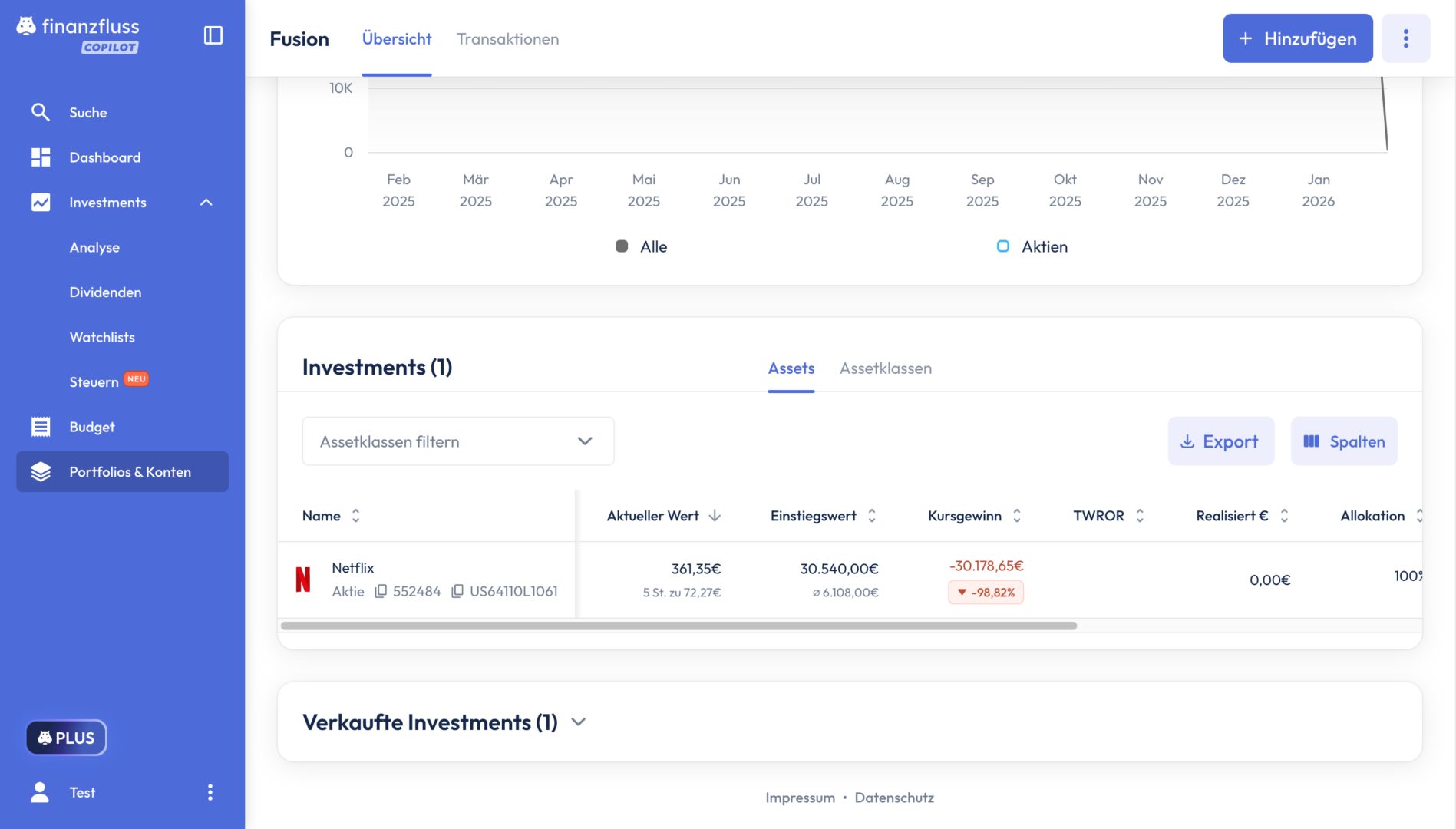This screenshot has width=1456, height=829.
Task: Click the Suche magnifier icon
Action: (40, 112)
